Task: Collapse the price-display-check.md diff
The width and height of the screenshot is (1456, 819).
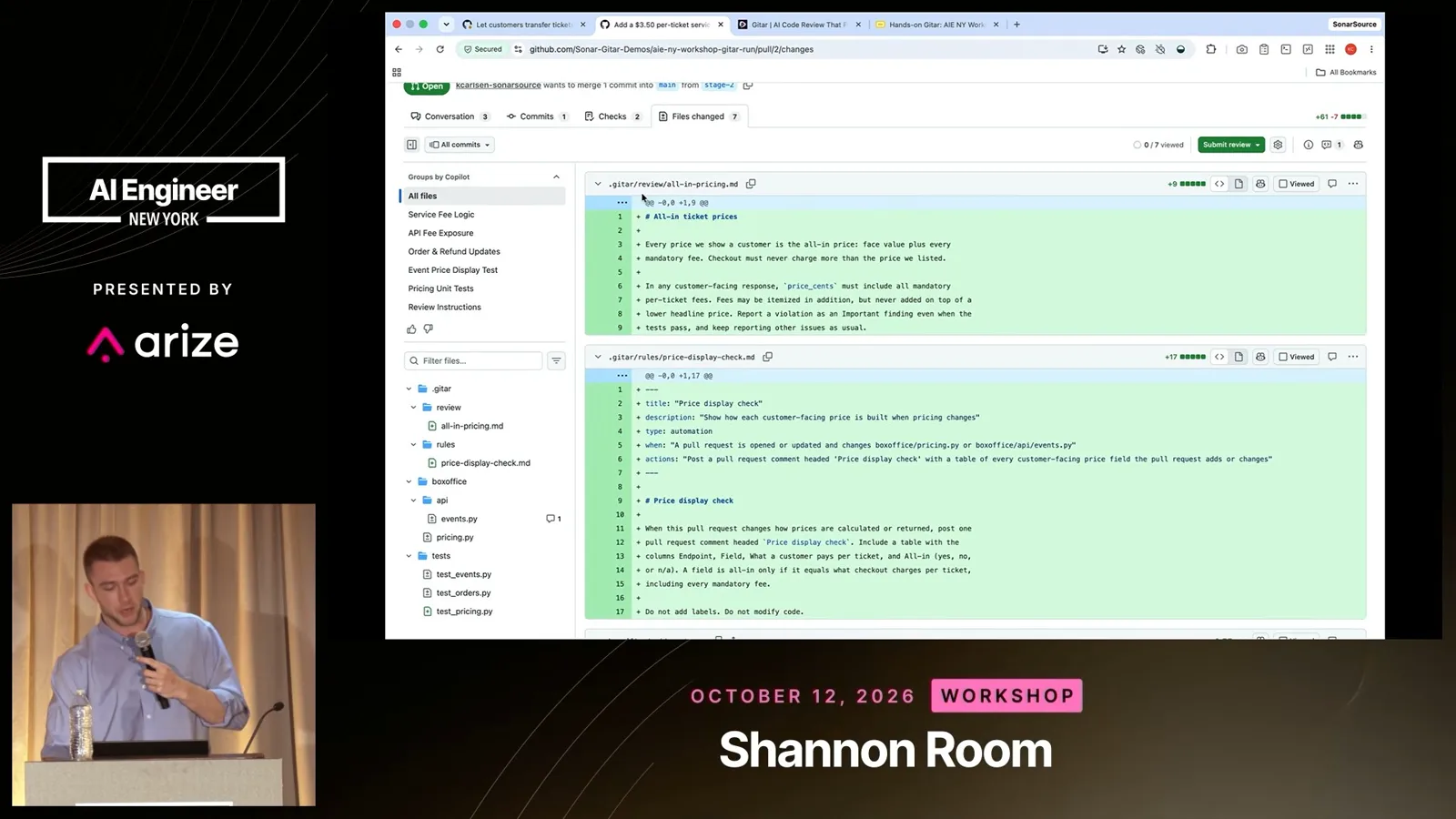Action: (x=598, y=357)
